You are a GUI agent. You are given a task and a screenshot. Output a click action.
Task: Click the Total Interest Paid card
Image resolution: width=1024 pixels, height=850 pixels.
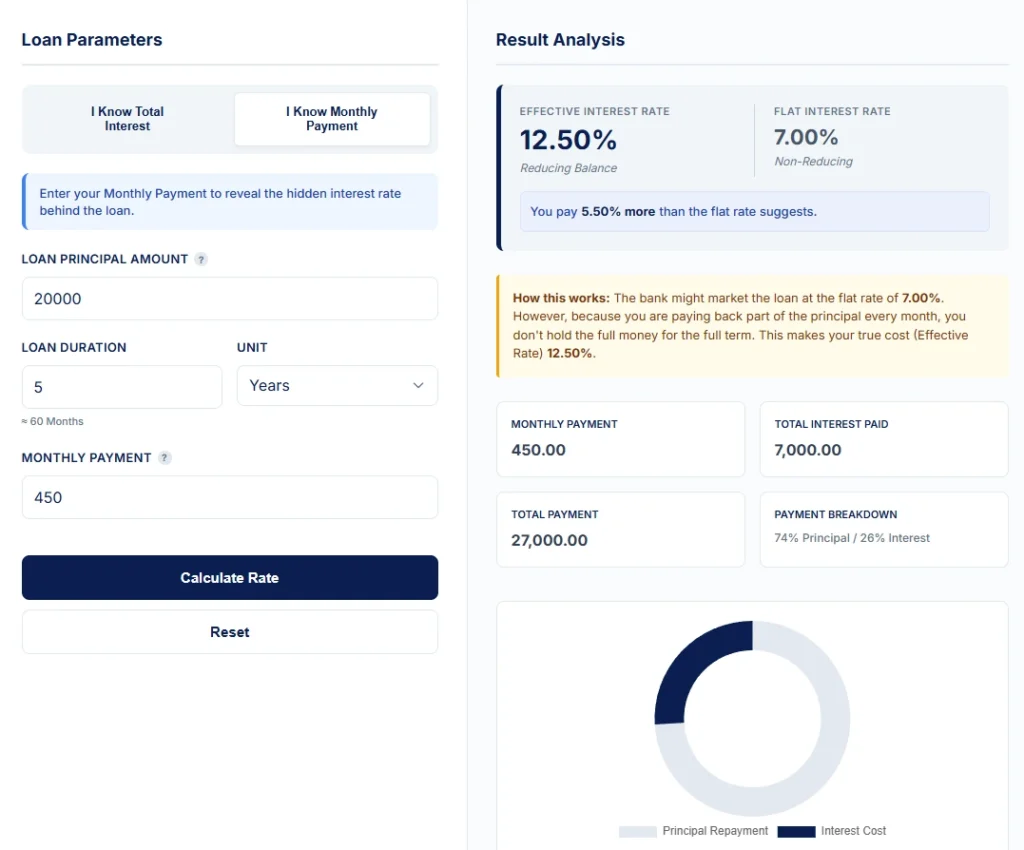pos(884,439)
